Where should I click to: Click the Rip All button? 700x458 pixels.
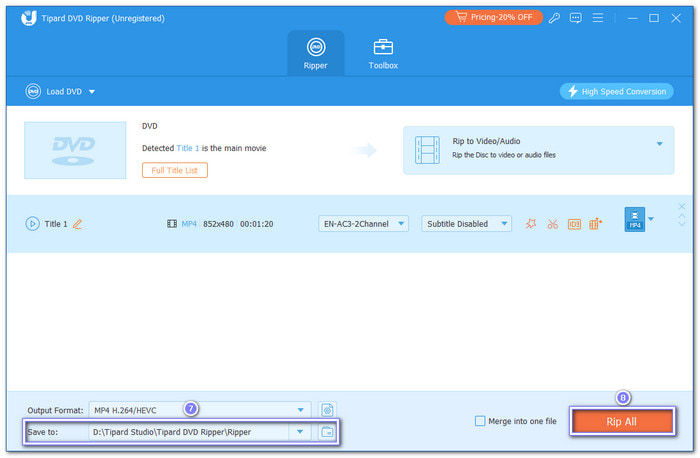tap(622, 421)
